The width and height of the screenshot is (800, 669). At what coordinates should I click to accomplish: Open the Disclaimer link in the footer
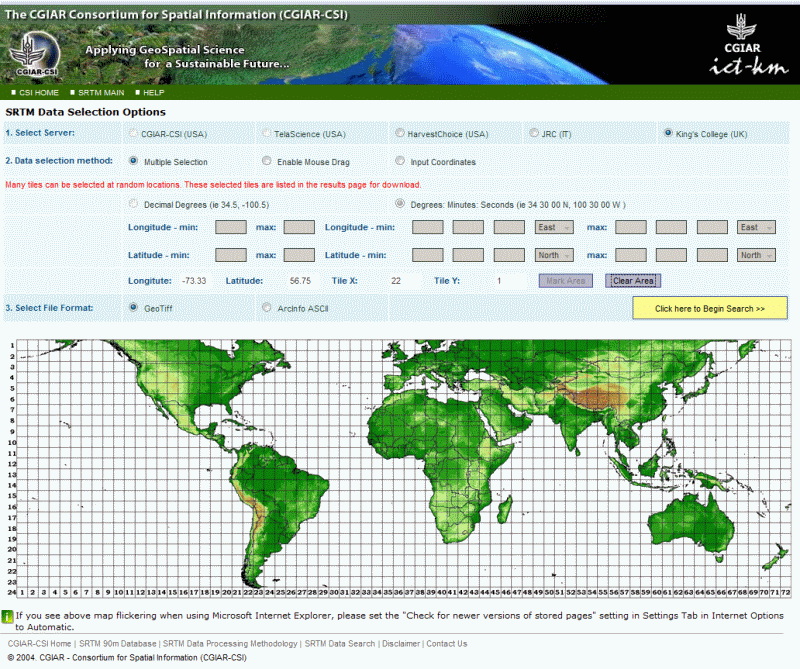[401, 643]
